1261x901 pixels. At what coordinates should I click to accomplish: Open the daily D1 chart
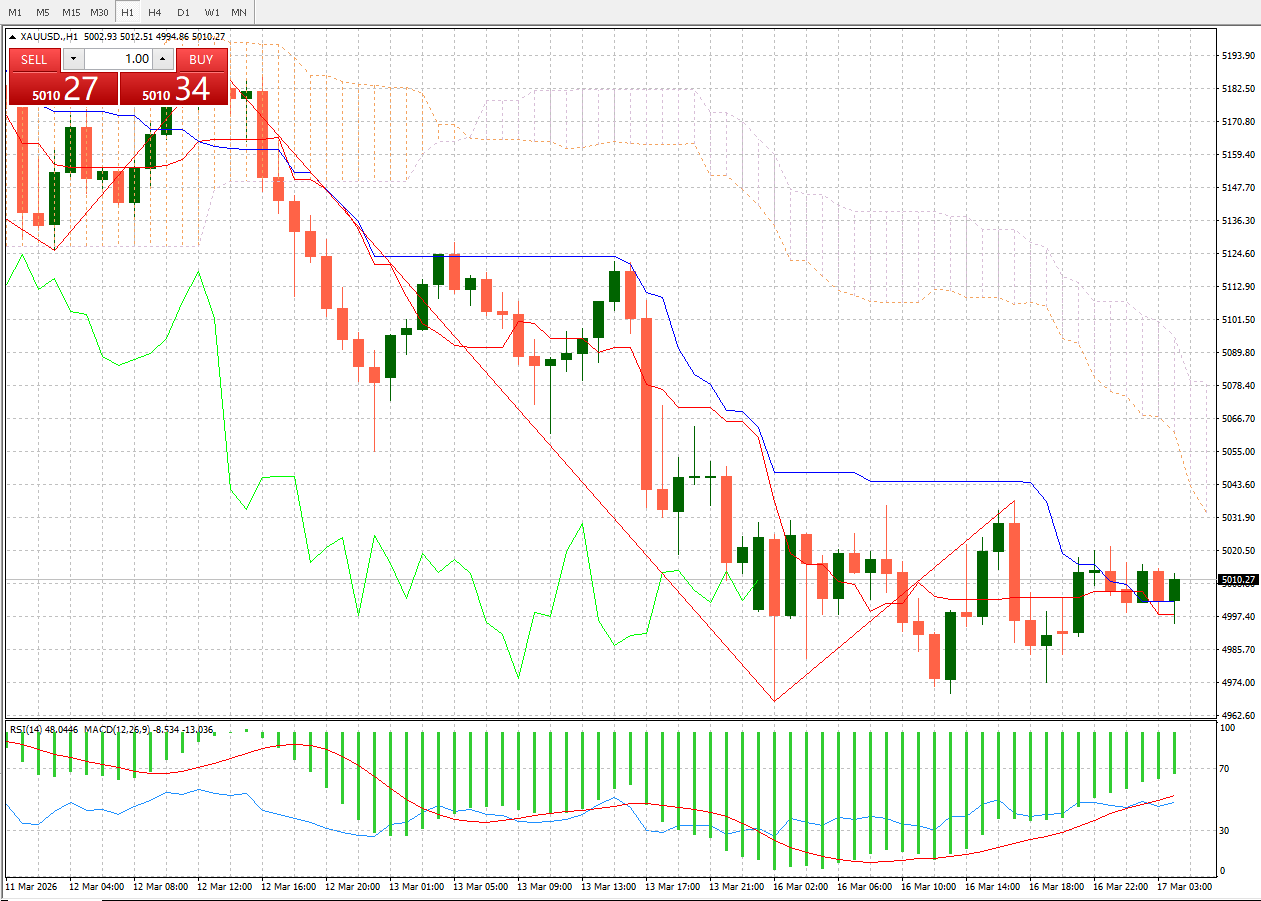(x=182, y=12)
